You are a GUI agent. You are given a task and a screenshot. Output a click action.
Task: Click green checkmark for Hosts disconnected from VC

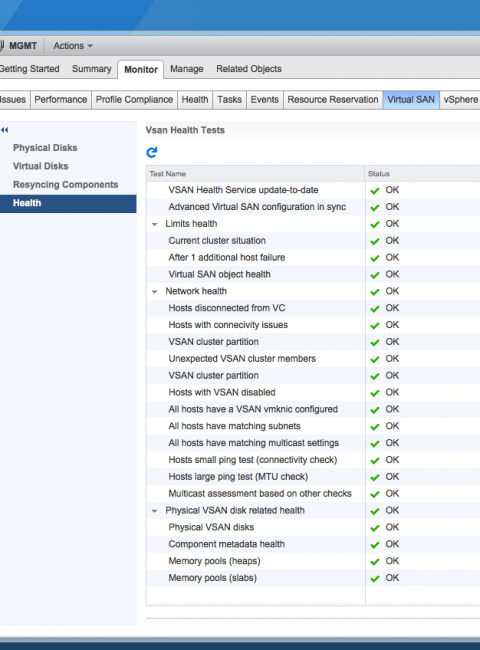(x=375, y=308)
